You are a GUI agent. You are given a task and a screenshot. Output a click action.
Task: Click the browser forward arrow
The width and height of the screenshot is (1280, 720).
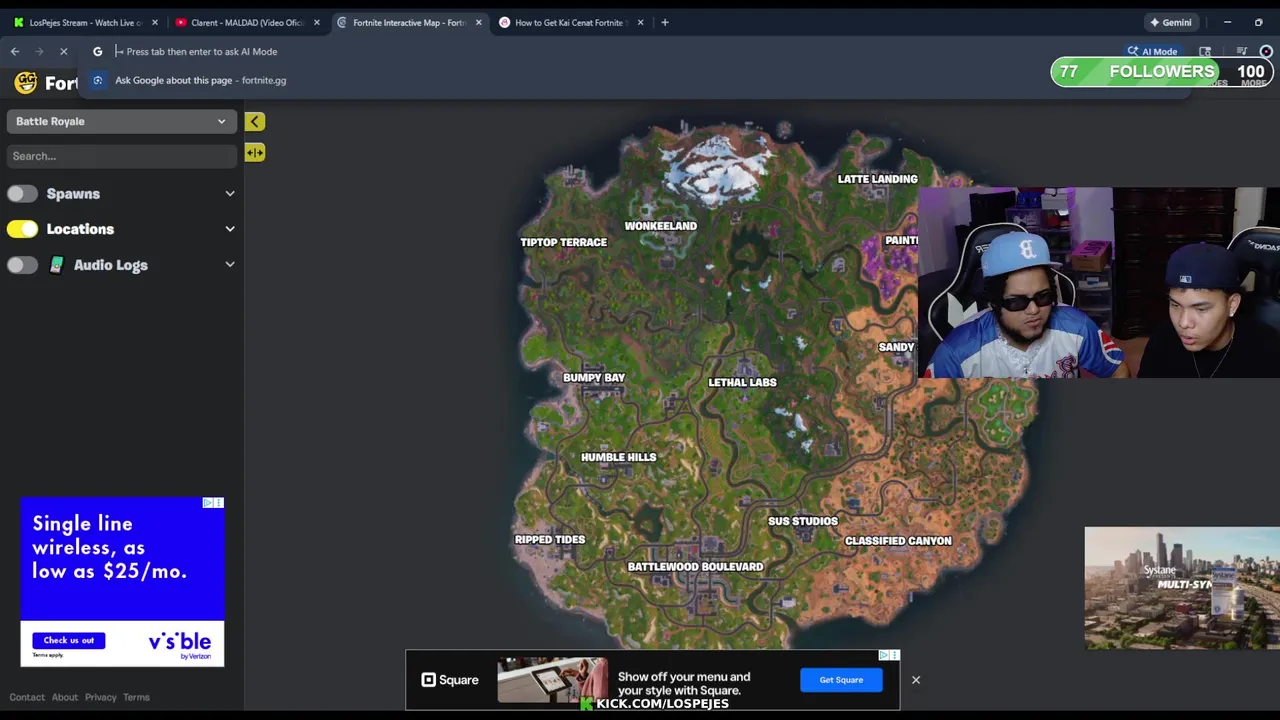39,51
